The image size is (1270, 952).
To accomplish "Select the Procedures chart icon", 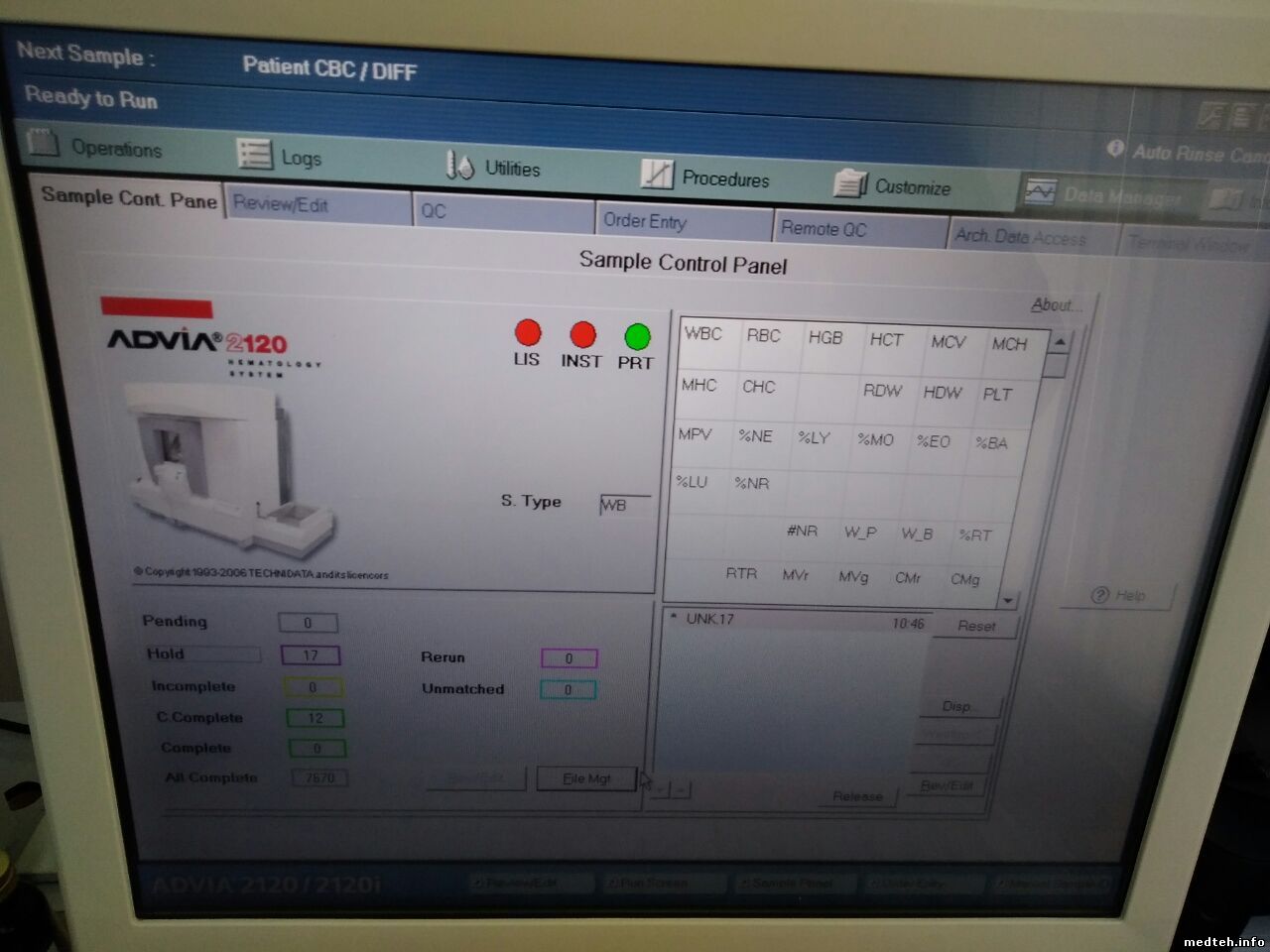I will (x=656, y=175).
